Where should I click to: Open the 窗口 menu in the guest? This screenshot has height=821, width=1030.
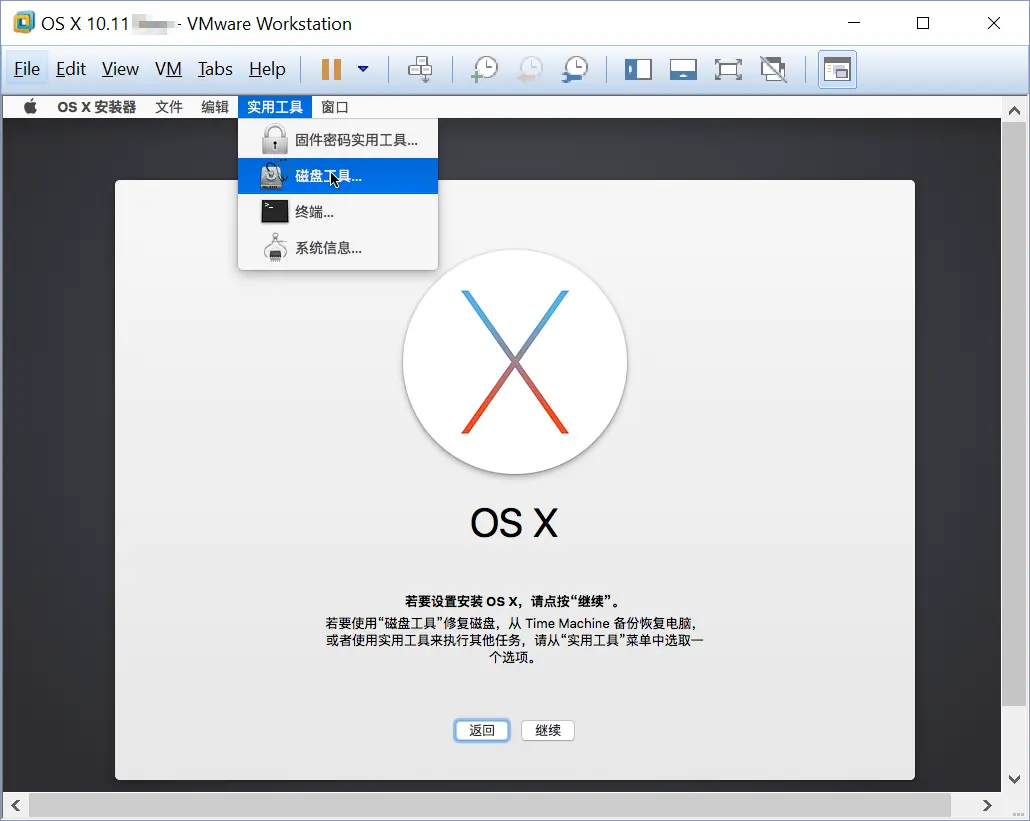point(334,106)
